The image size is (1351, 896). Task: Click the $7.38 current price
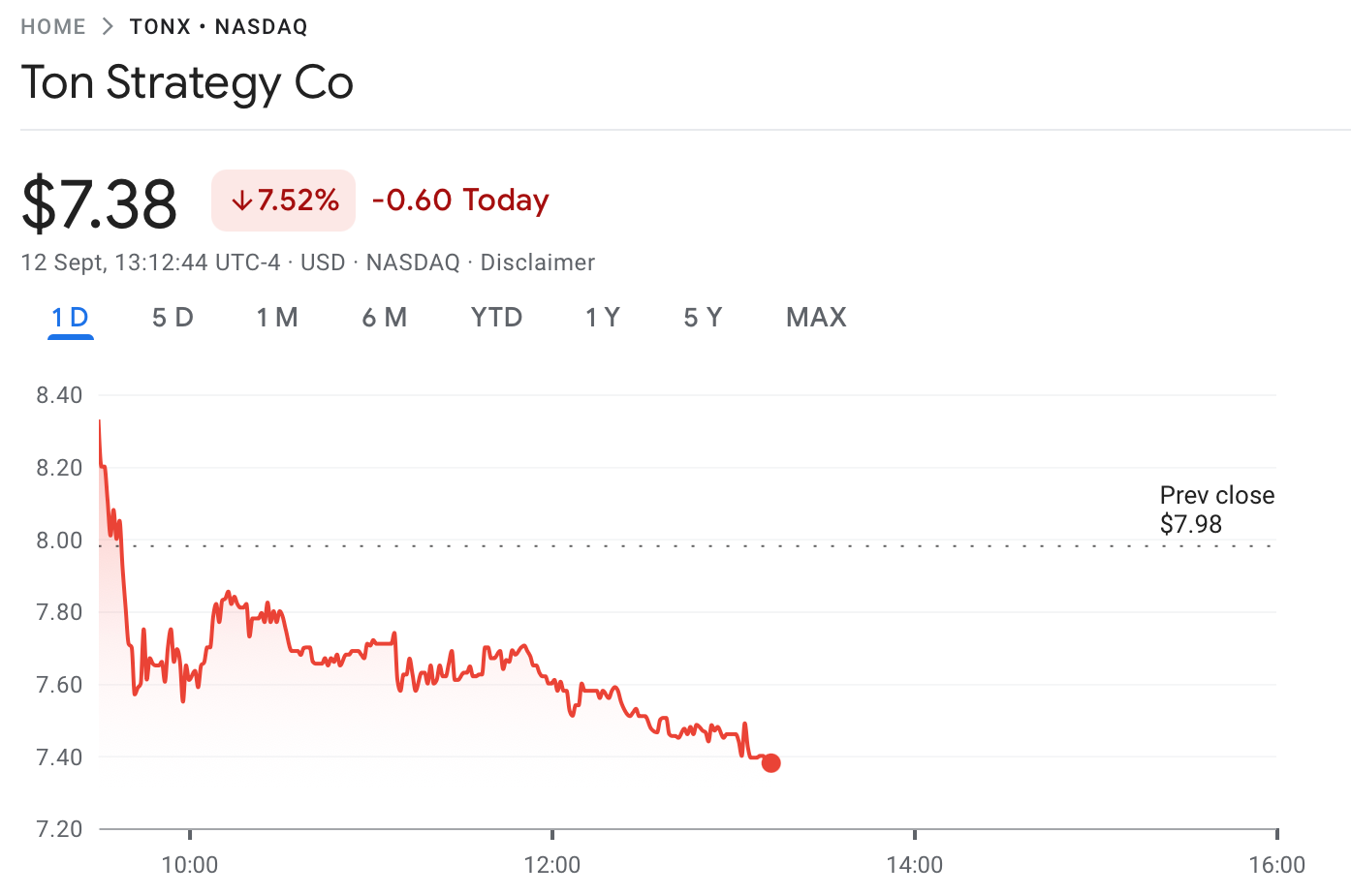[99, 203]
